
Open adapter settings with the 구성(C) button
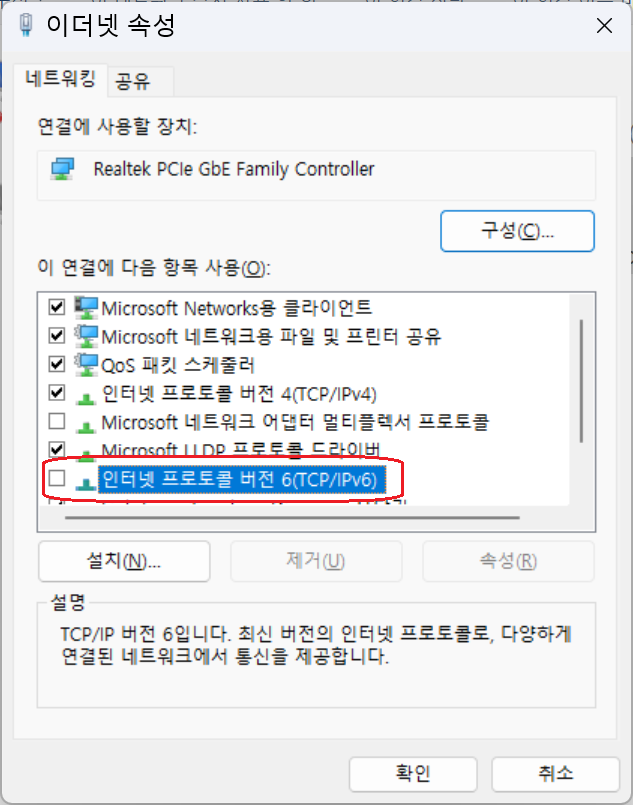pyautogui.click(x=517, y=231)
